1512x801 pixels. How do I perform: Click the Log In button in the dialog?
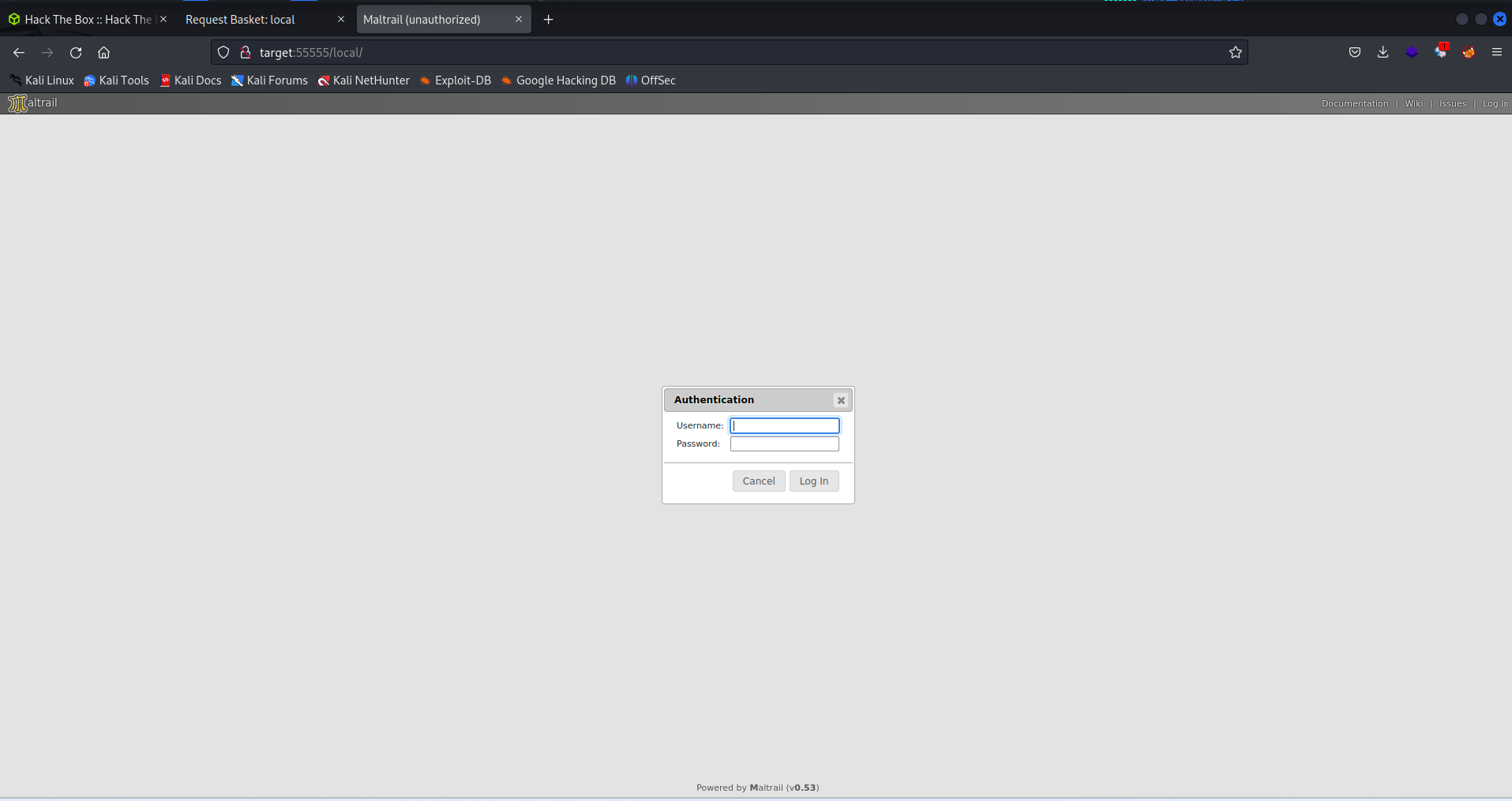[814, 481]
